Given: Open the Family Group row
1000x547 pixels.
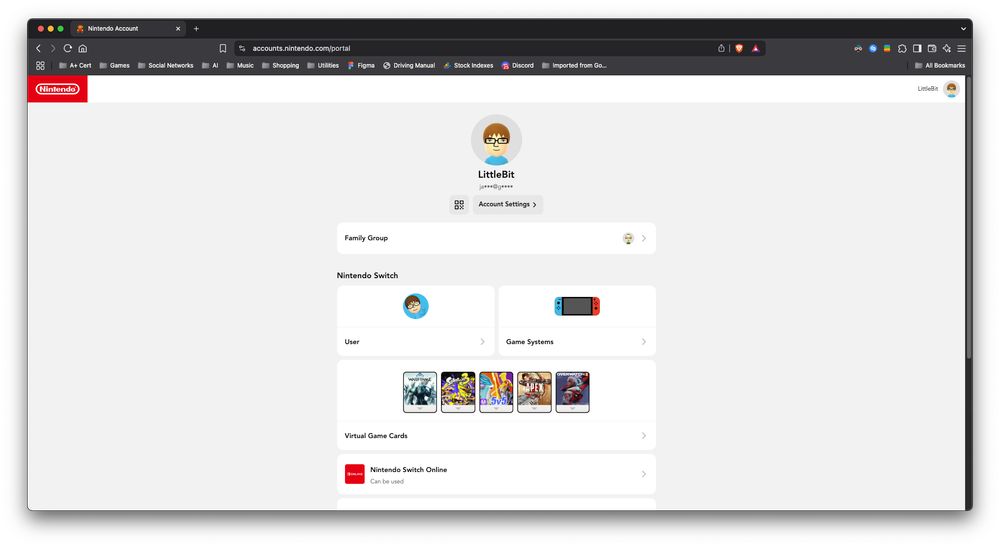Looking at the screenshot, I should pos(496,238).
